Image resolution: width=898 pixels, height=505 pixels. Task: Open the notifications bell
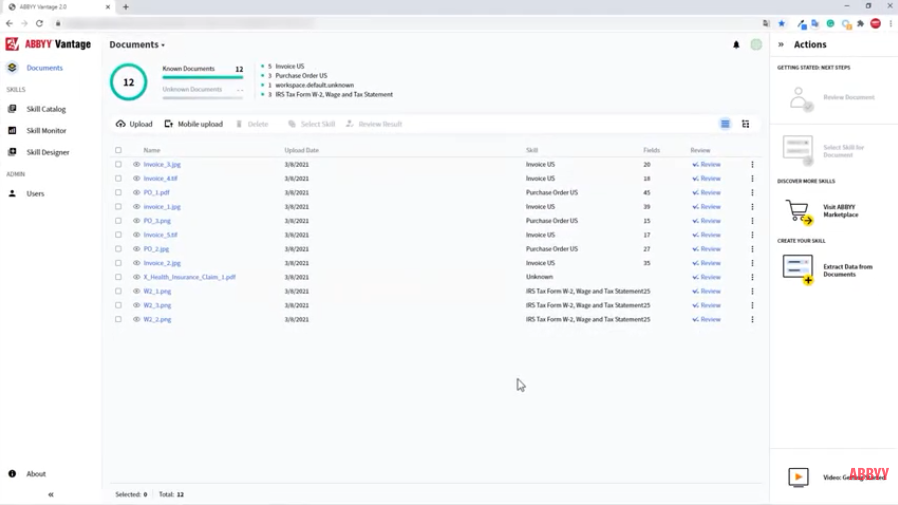point(736,45)
